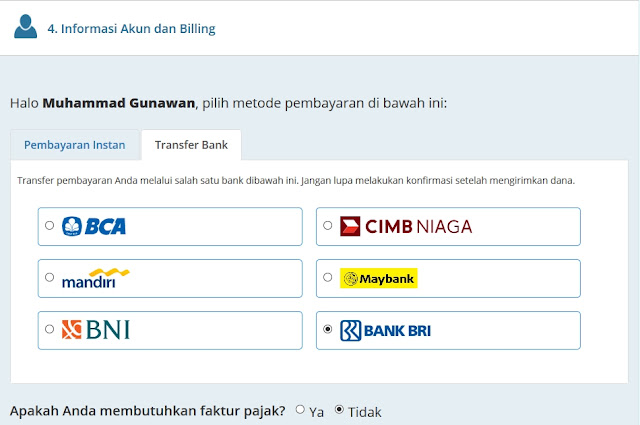Choose the CIMB Niaga radio button
This screenshot has height=425, width=640.
327,225
